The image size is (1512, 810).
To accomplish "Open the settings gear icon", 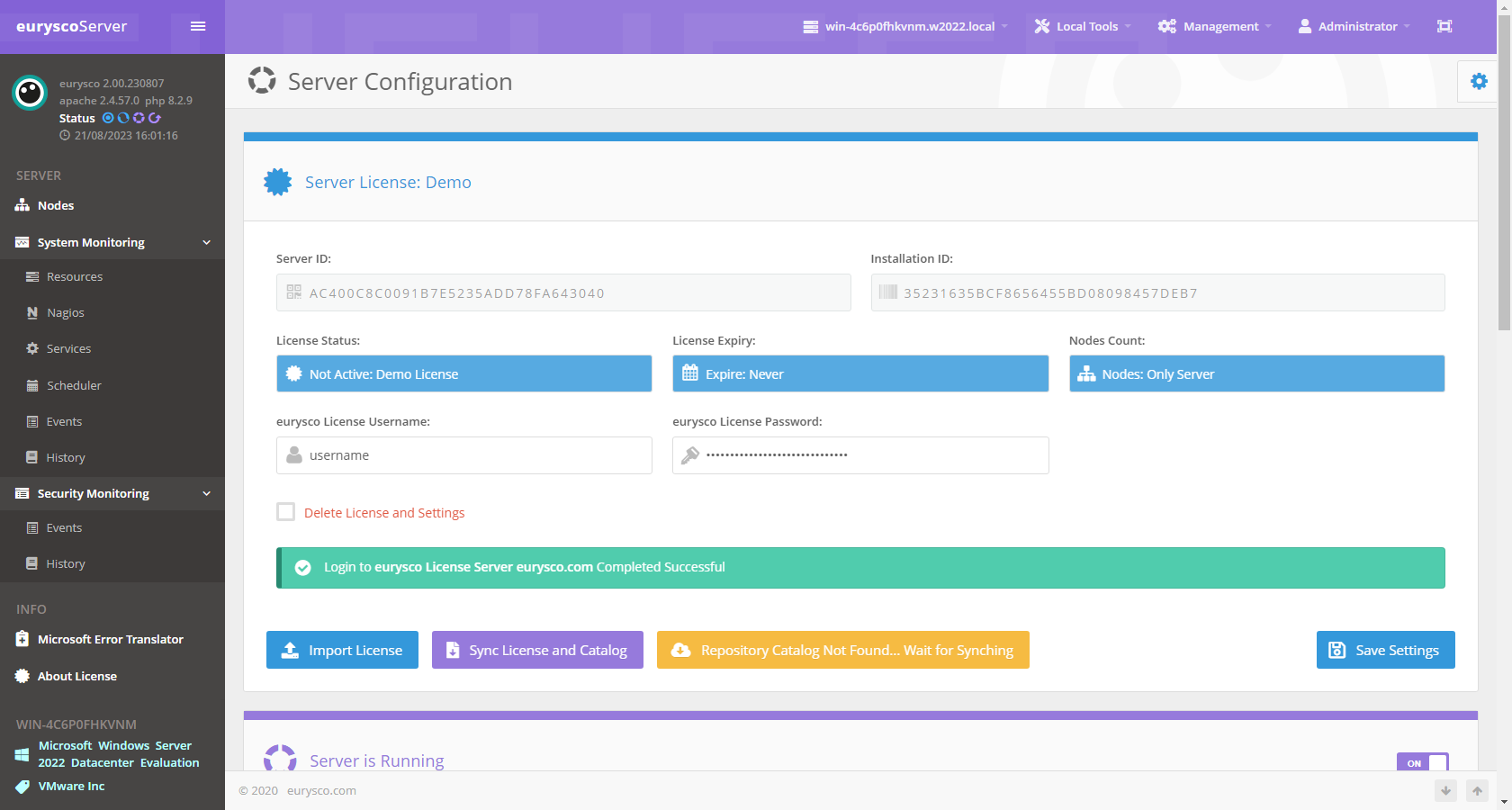I will point(1479,82).
